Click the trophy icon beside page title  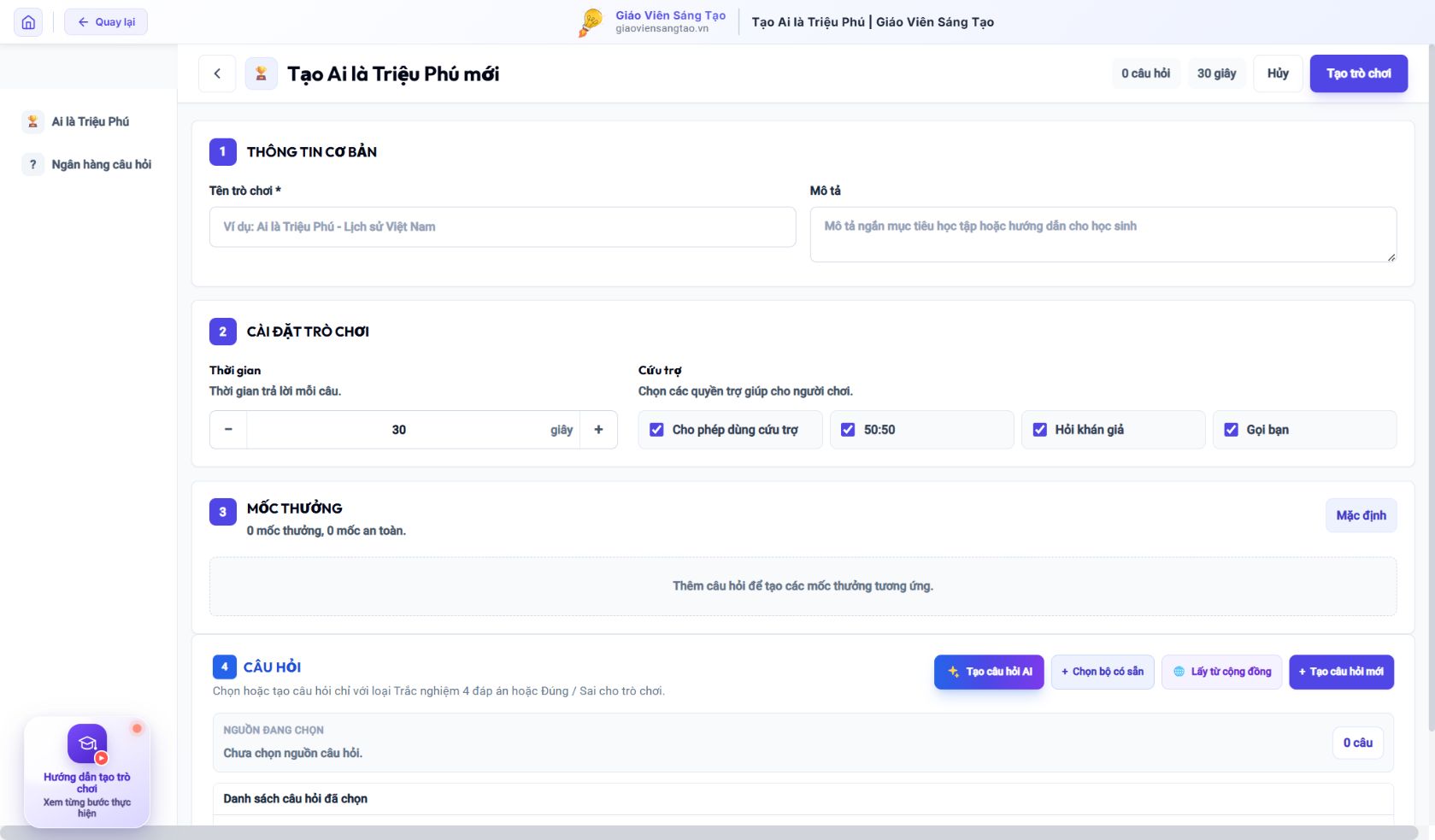pos(262,73)
